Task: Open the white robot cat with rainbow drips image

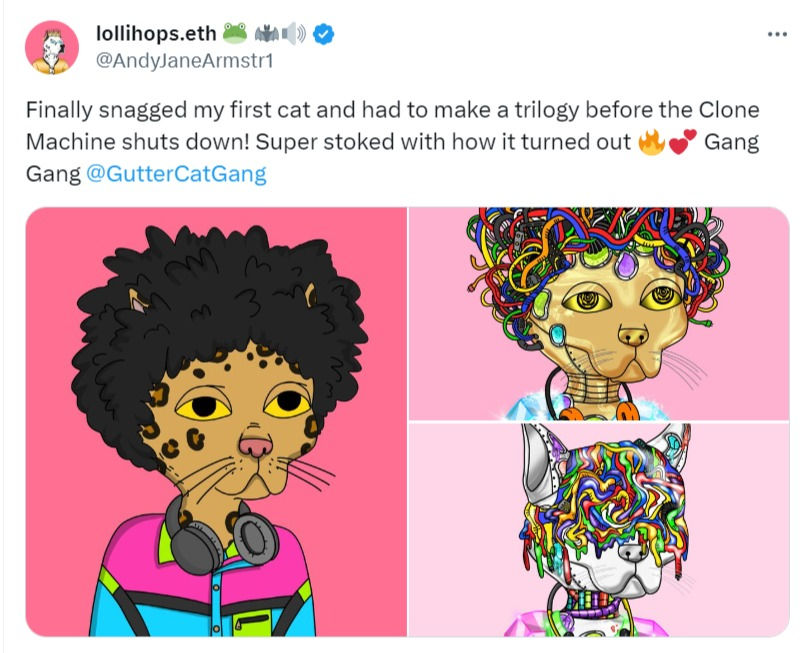Action: 597,529
